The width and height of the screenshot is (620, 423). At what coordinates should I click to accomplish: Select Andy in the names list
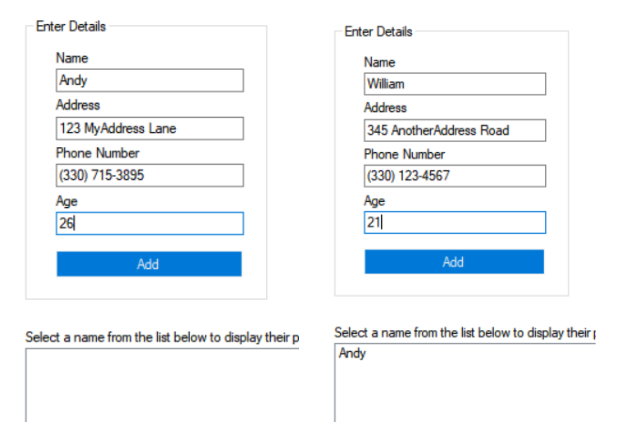(x=352, y=353)
